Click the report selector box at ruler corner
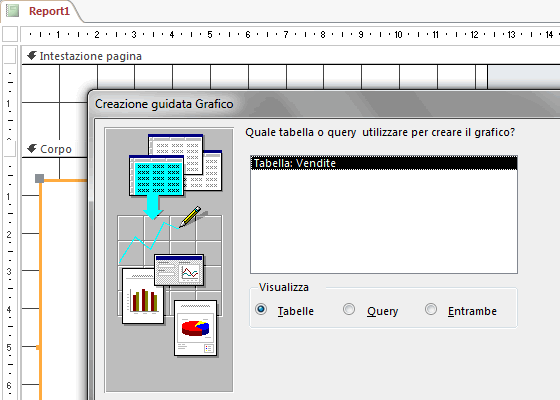This screenshot has height=400, width=560. click(x=10, y=35)
